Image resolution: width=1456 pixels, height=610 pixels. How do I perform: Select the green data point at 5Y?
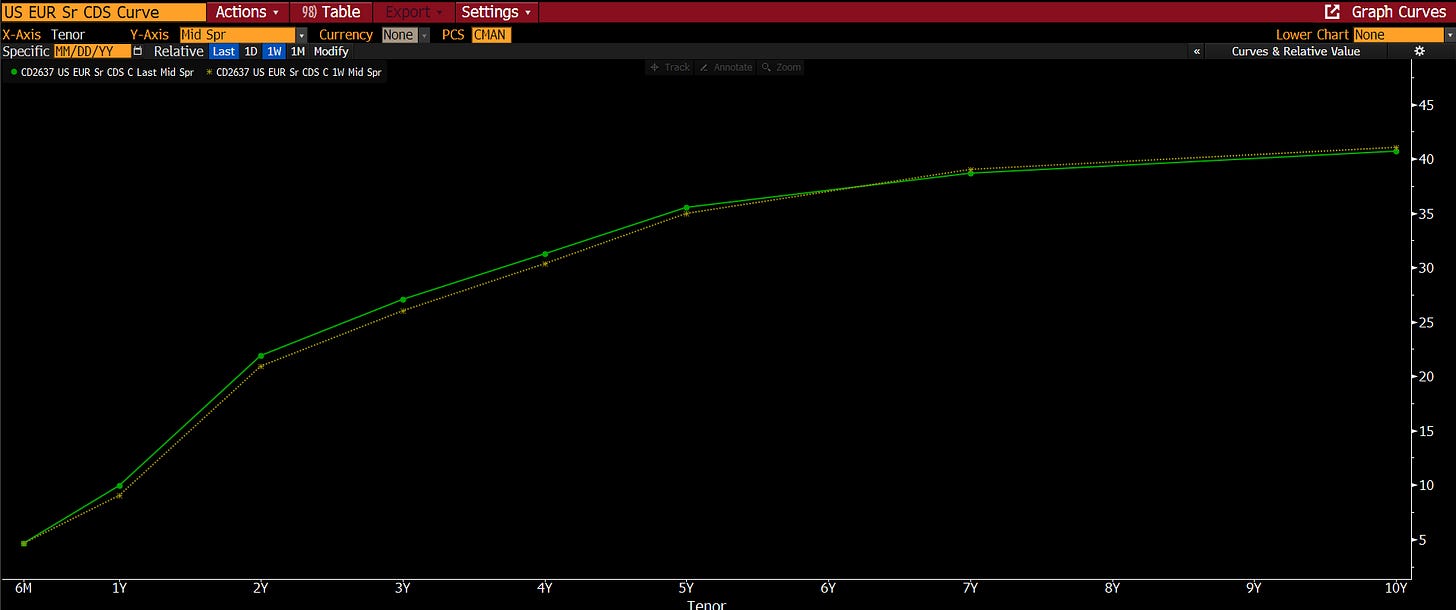pos(686,208)
